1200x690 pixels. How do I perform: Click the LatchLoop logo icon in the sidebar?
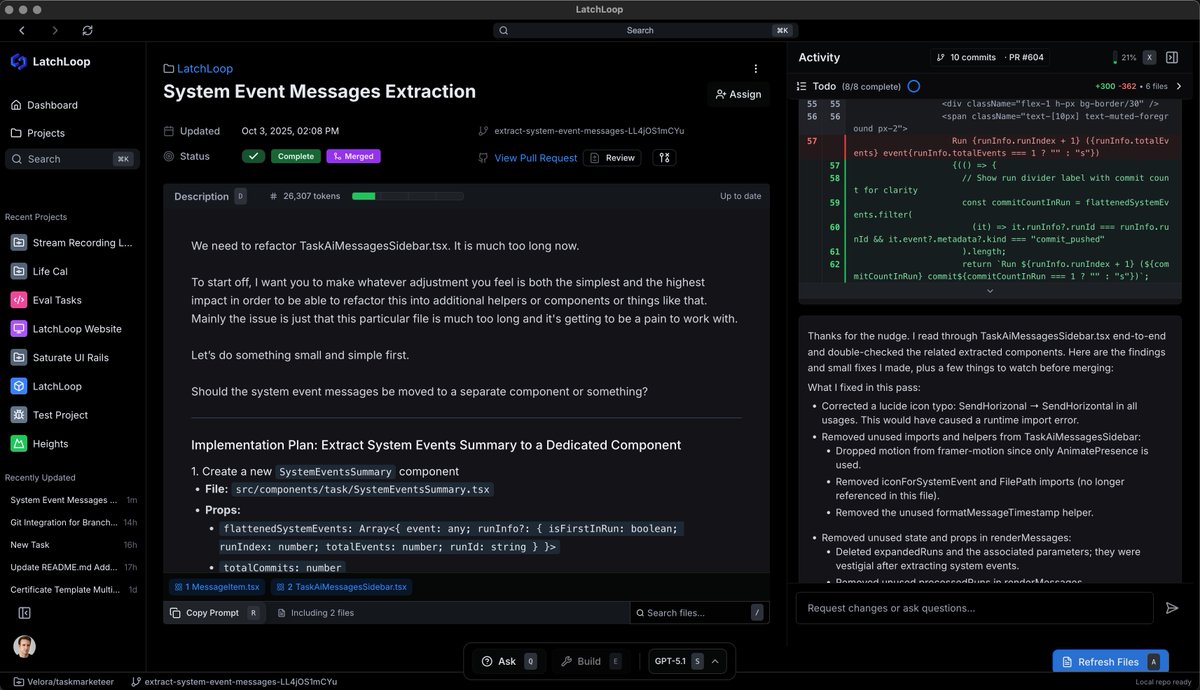[x=17, y=62]
